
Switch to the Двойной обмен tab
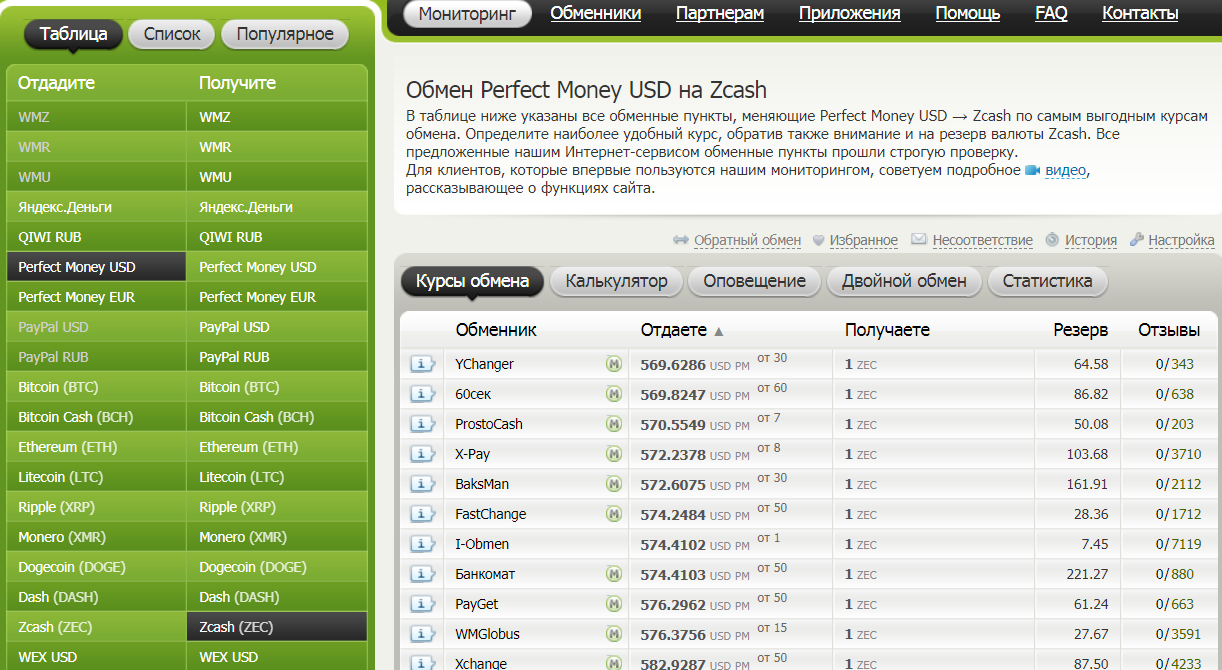904,281
